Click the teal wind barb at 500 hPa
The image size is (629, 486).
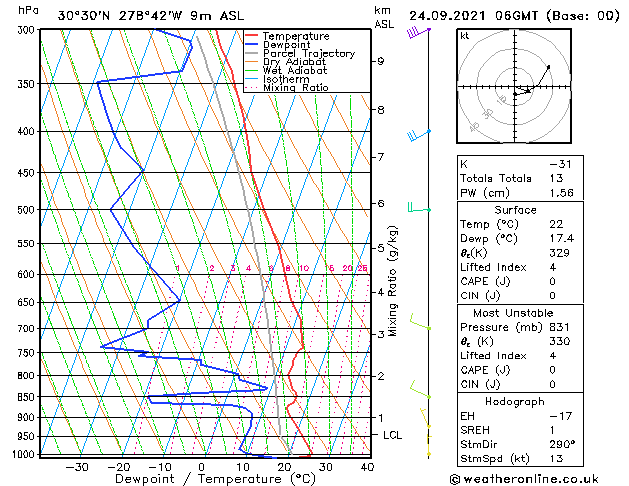[x=420, y=208]
